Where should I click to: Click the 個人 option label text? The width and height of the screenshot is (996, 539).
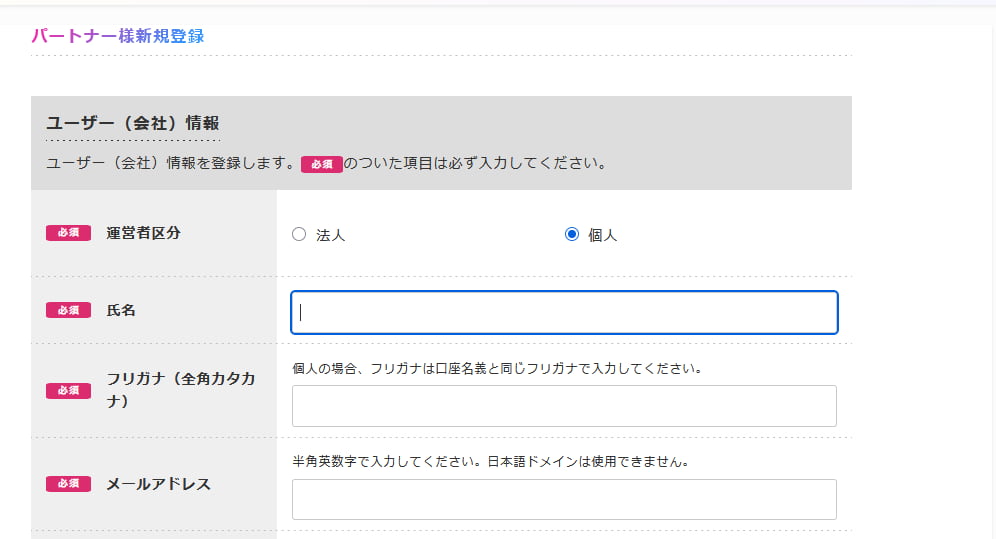pos(602,236)
